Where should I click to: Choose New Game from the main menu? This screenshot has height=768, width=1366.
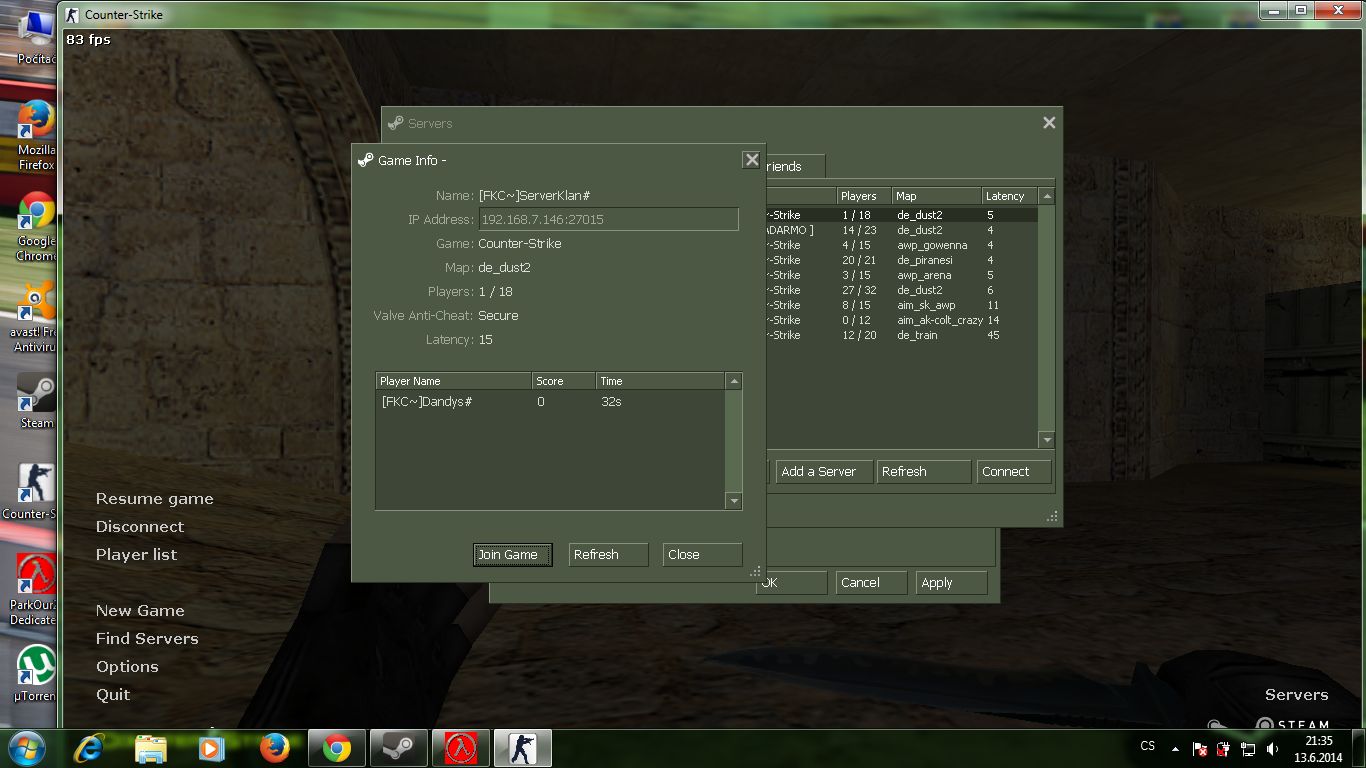click(140, 611)
